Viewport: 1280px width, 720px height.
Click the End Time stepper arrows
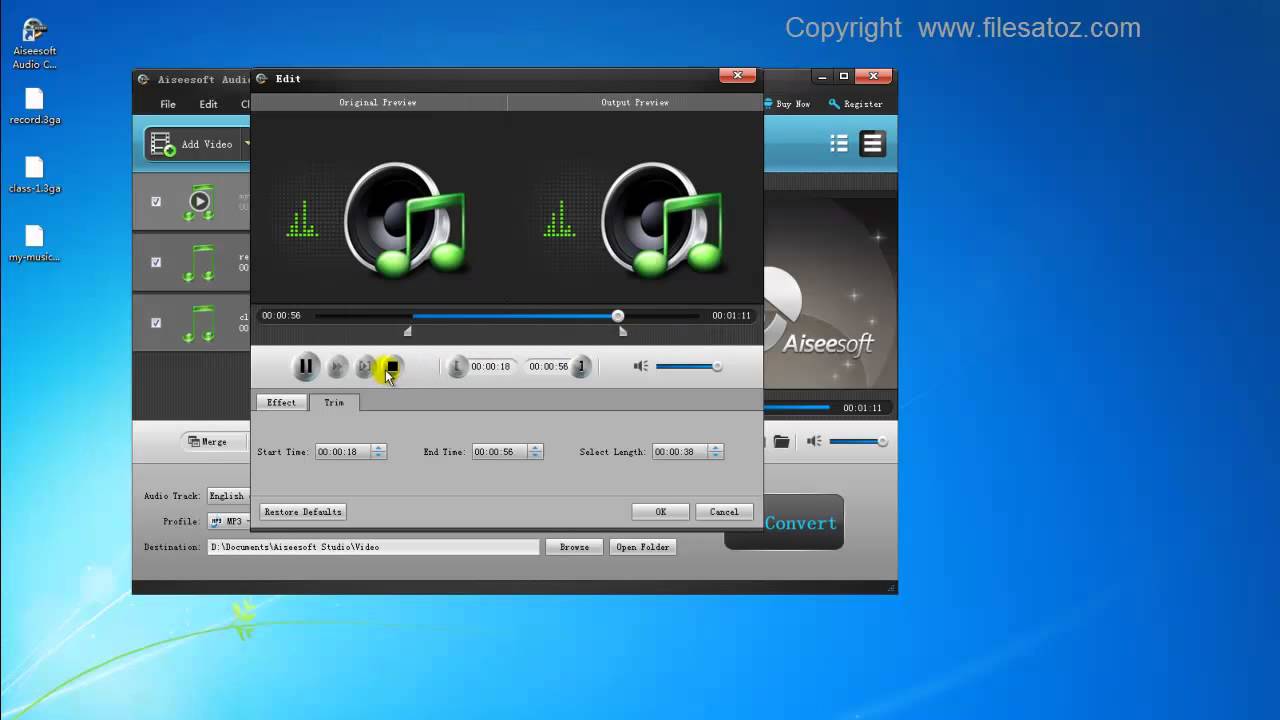535,452
